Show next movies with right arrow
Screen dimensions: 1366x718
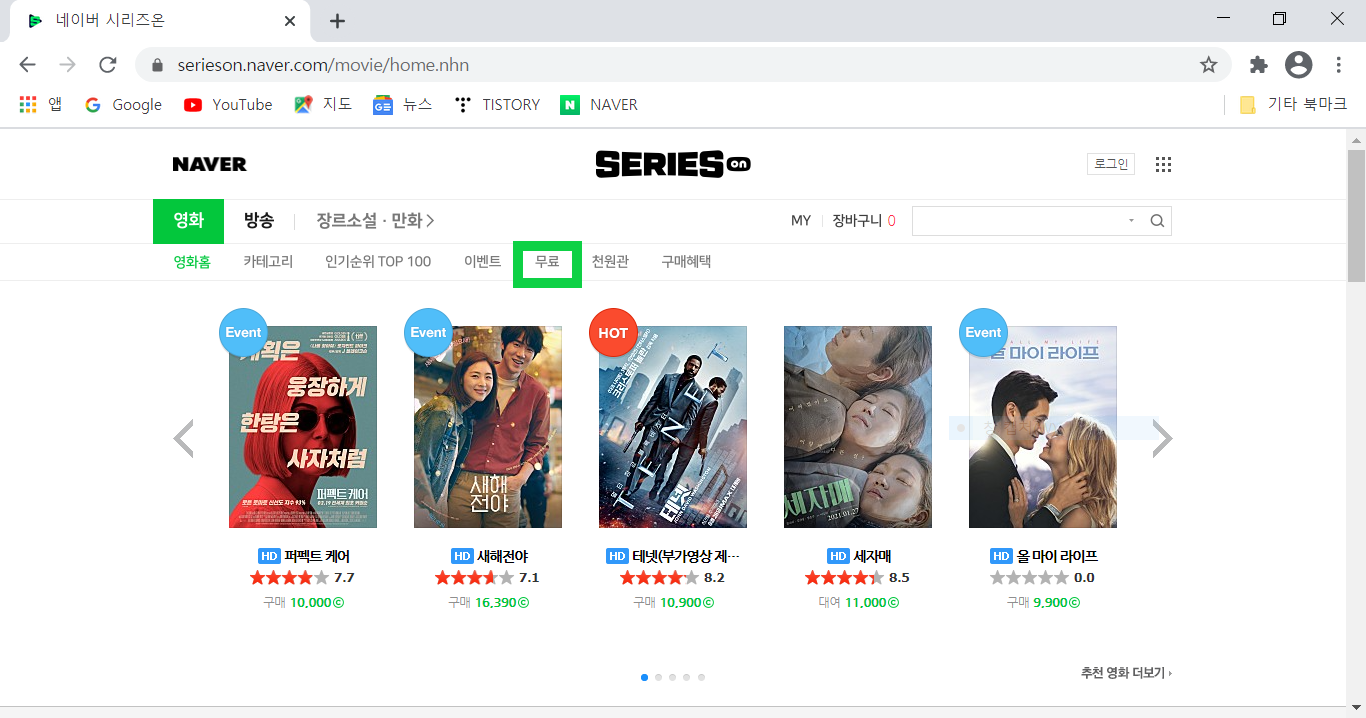1162,438
